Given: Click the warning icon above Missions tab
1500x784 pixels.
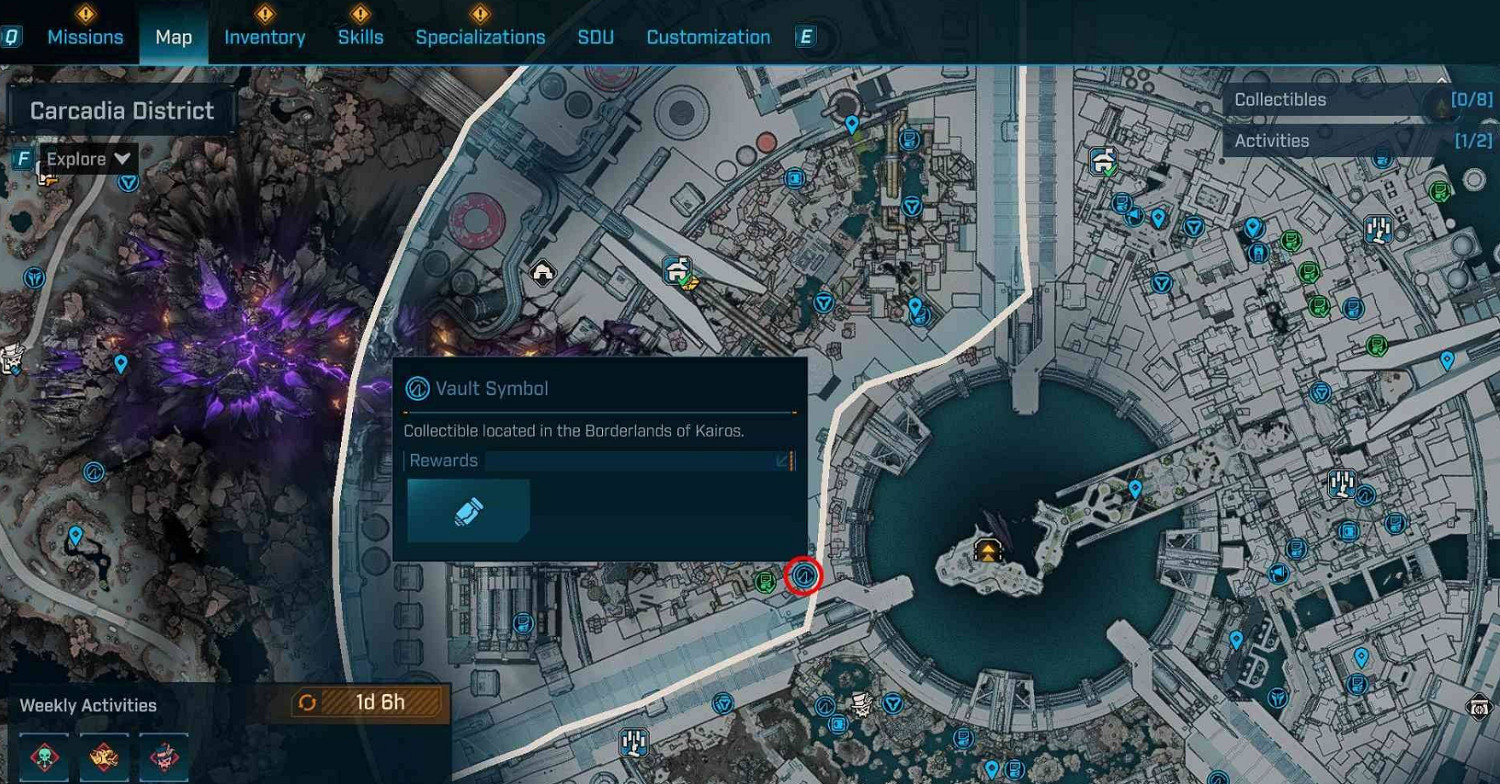Looking at the screenshot, I should (x=85, y=14).
